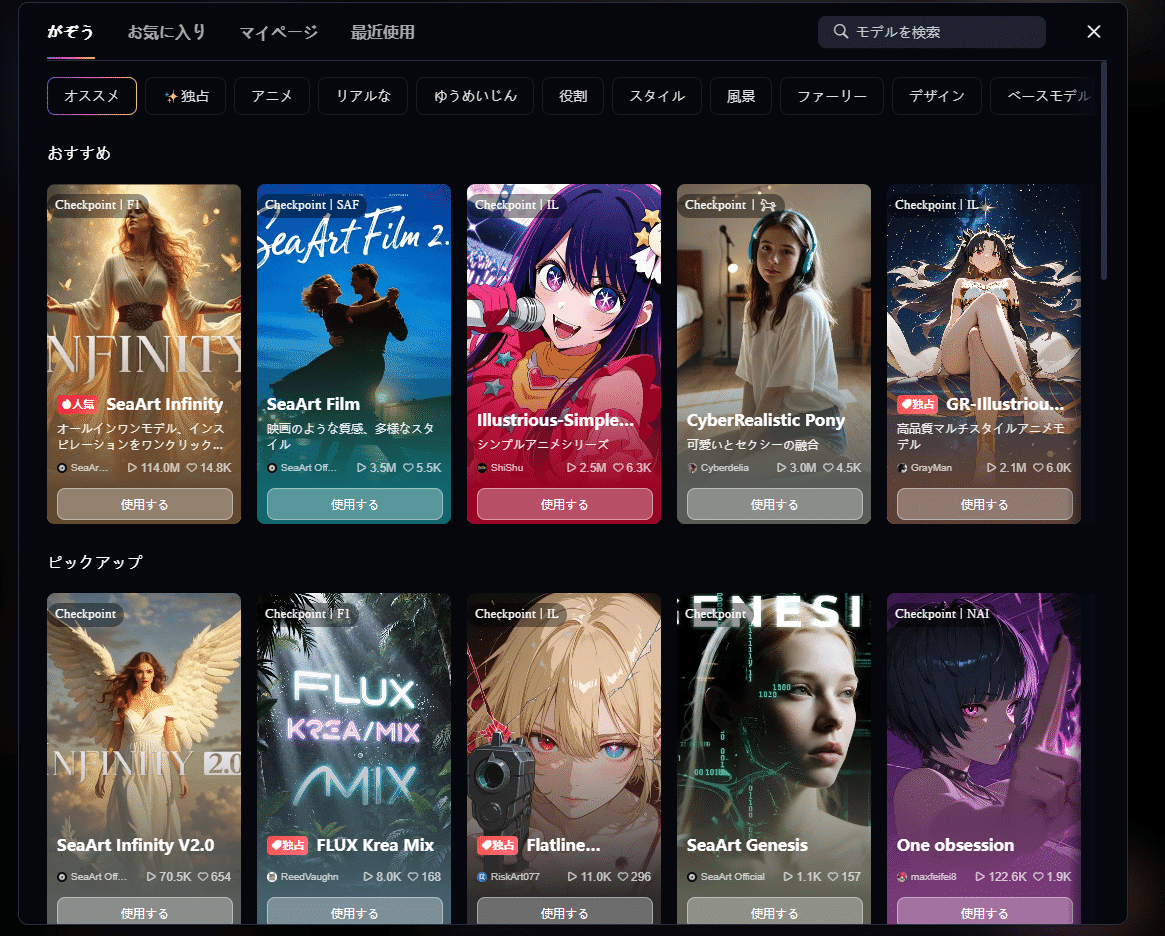Click 使用する under GR-Illustrious
Viewport: 1165px width, 936px height.
click(984, 504)
